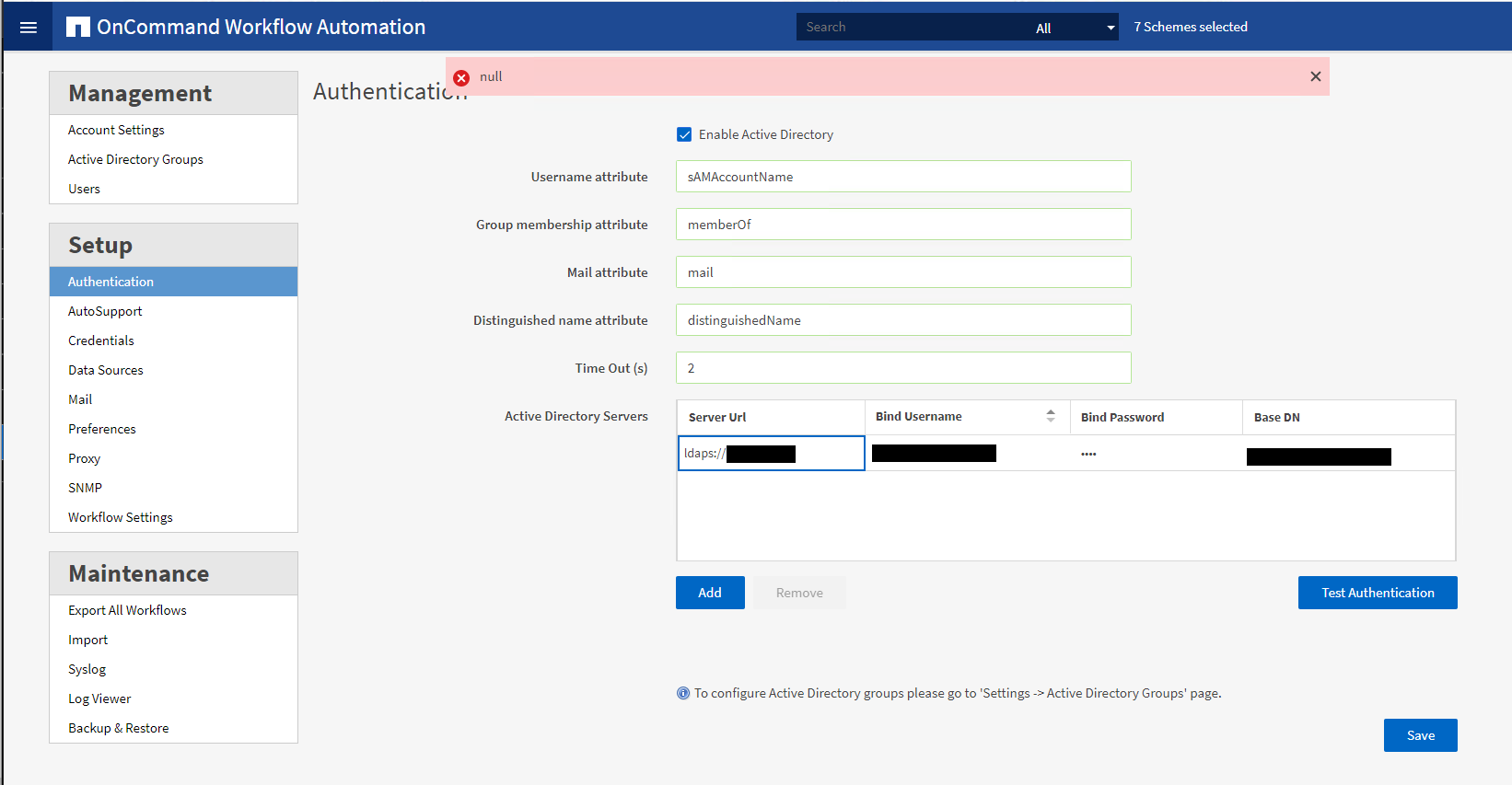
Task: Click the Bind Password column header
Action: pyautogui.click(x=1122, y=417)
